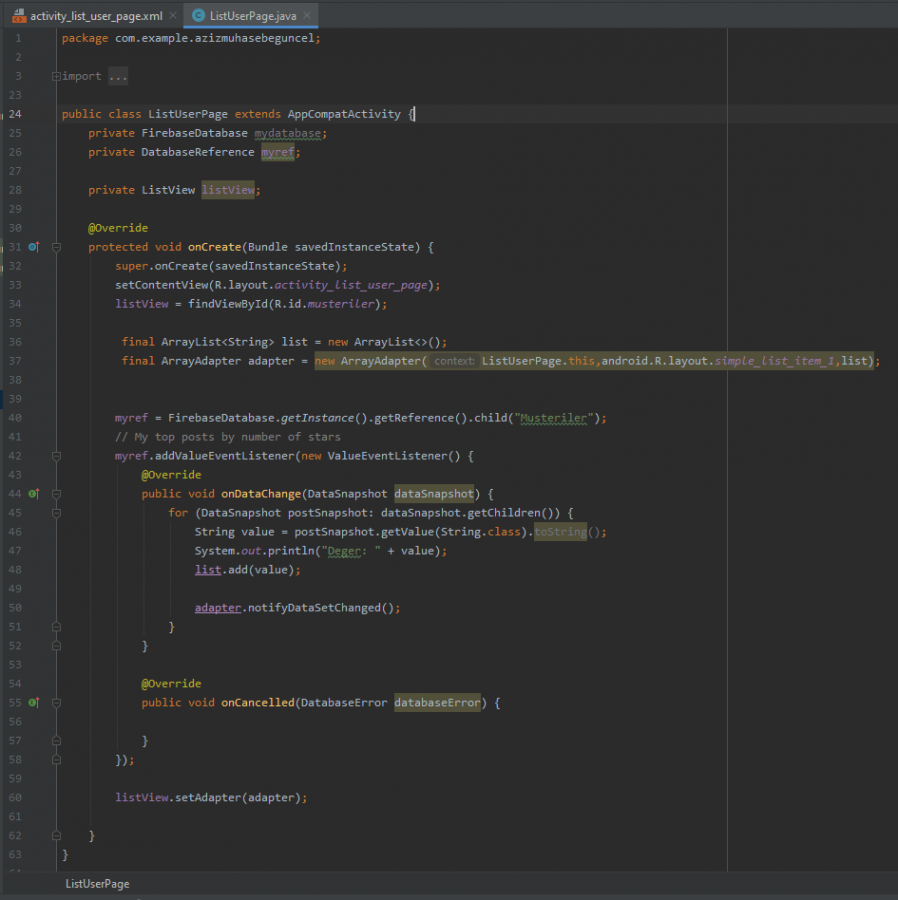The height and width of the screenshot is (900, 898).
Task: Click fold end marker on line 52
Action: (56, 646)
